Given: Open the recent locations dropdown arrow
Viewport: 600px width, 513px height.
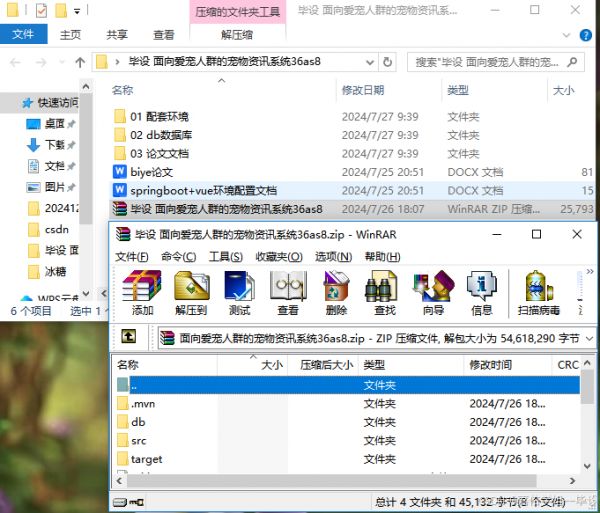Looking at the screenshot, I should tap(62, 62).
